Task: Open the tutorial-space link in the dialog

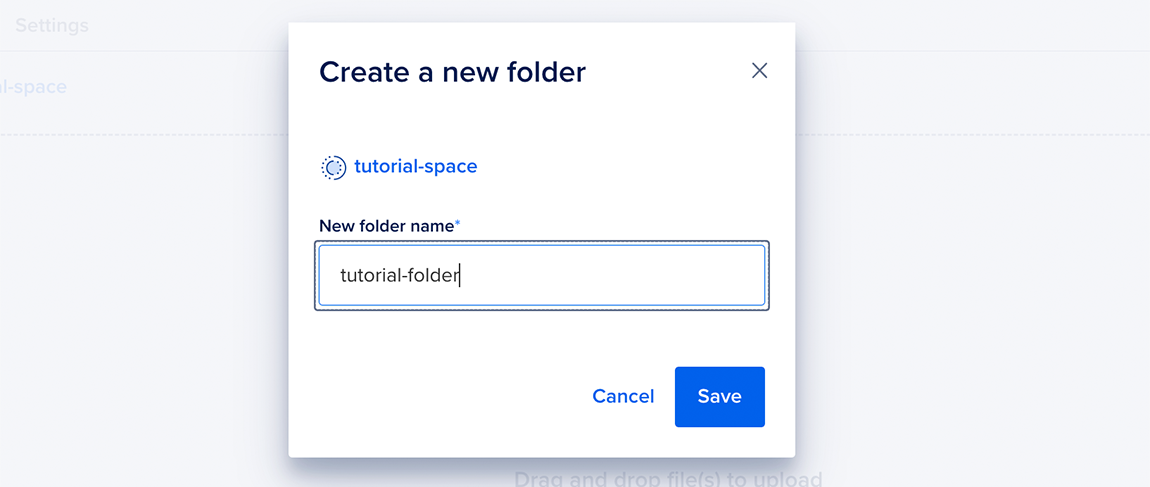Action: point(415,166)
